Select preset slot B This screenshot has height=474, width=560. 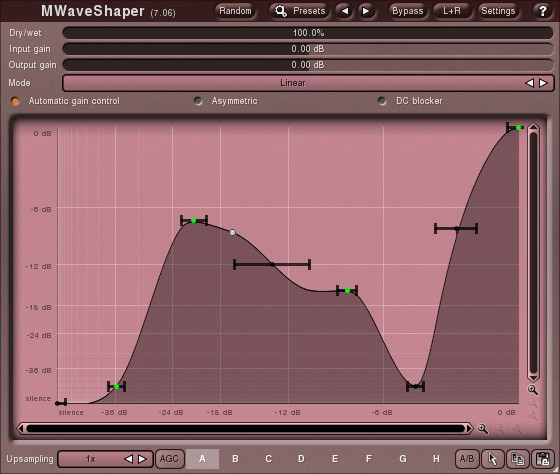[x=235, y=459]
